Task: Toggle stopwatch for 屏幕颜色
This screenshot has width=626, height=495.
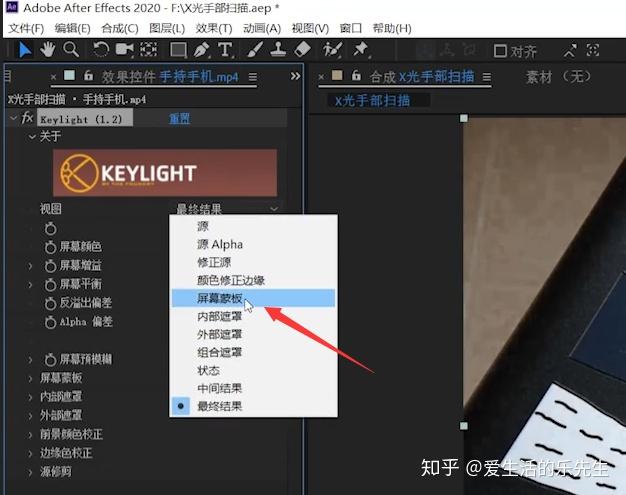Action: (x=50, y=247)
